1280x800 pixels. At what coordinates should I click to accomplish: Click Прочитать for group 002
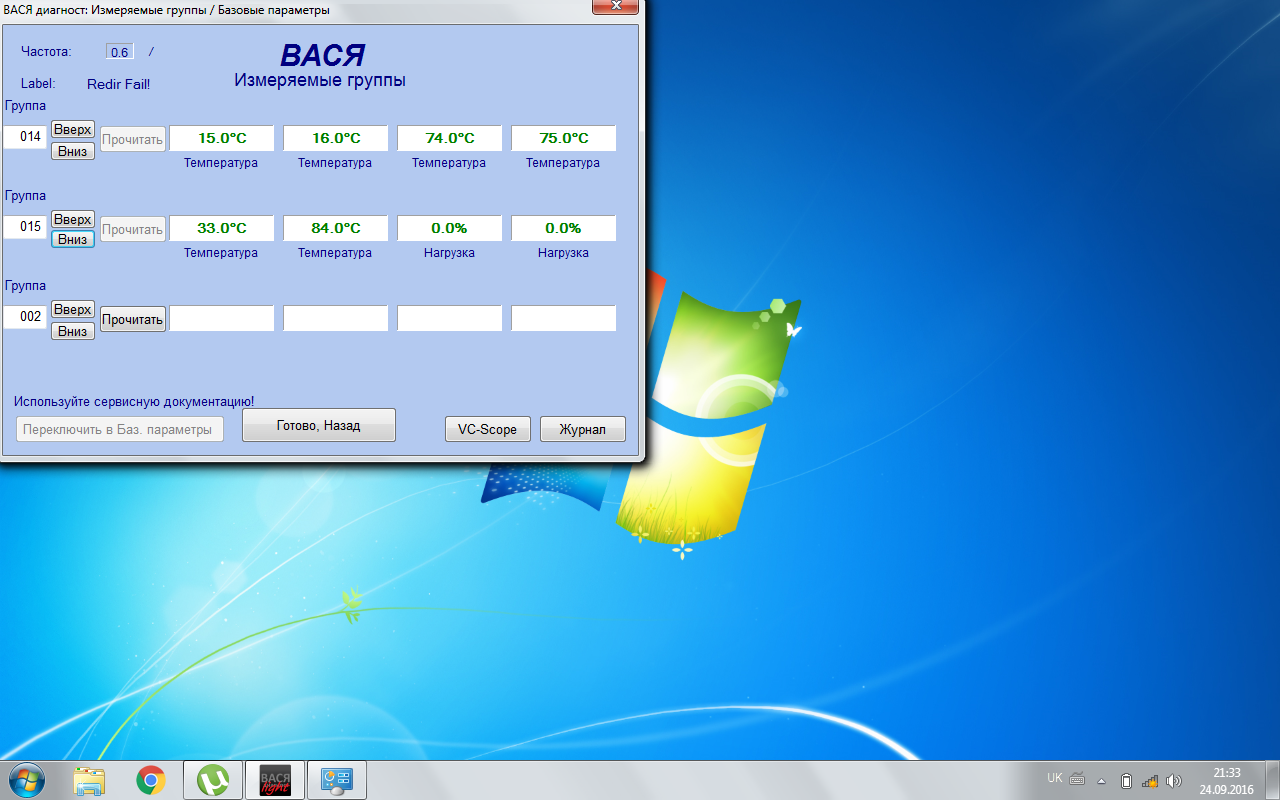tap(132, 319)
